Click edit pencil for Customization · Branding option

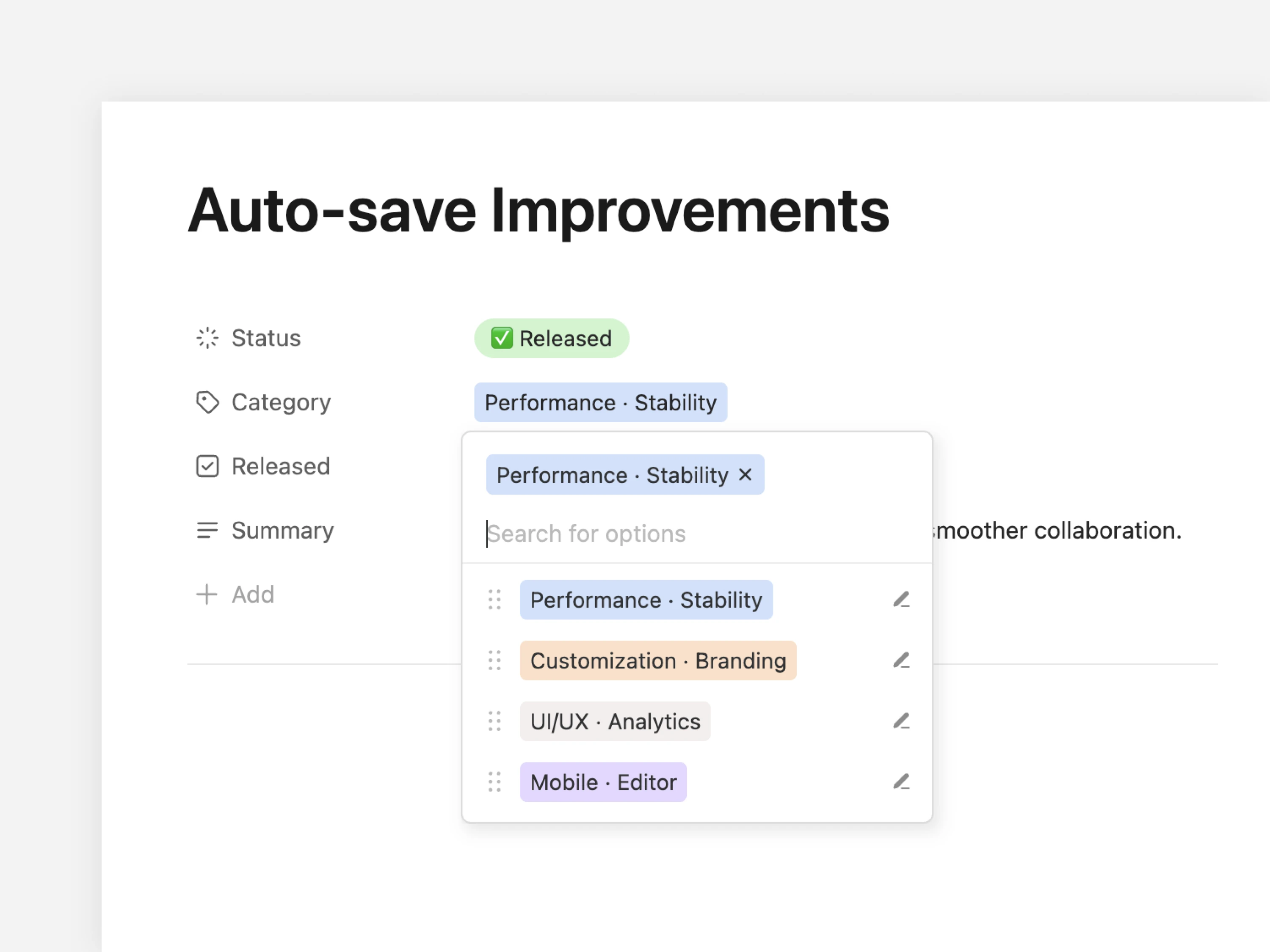click(x=901, y=660)
